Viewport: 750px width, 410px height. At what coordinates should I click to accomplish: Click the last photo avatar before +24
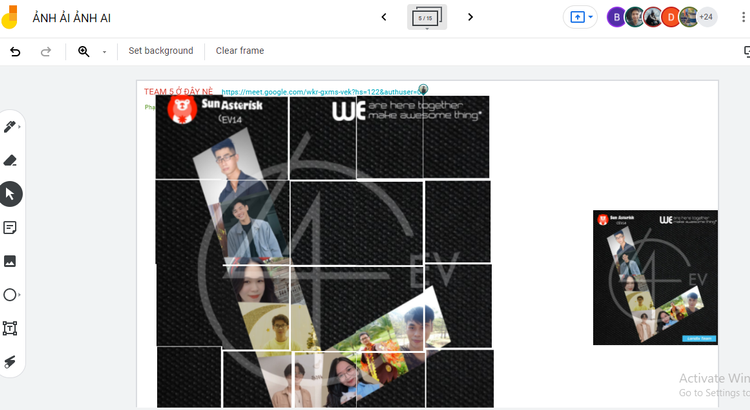[689, 17]
